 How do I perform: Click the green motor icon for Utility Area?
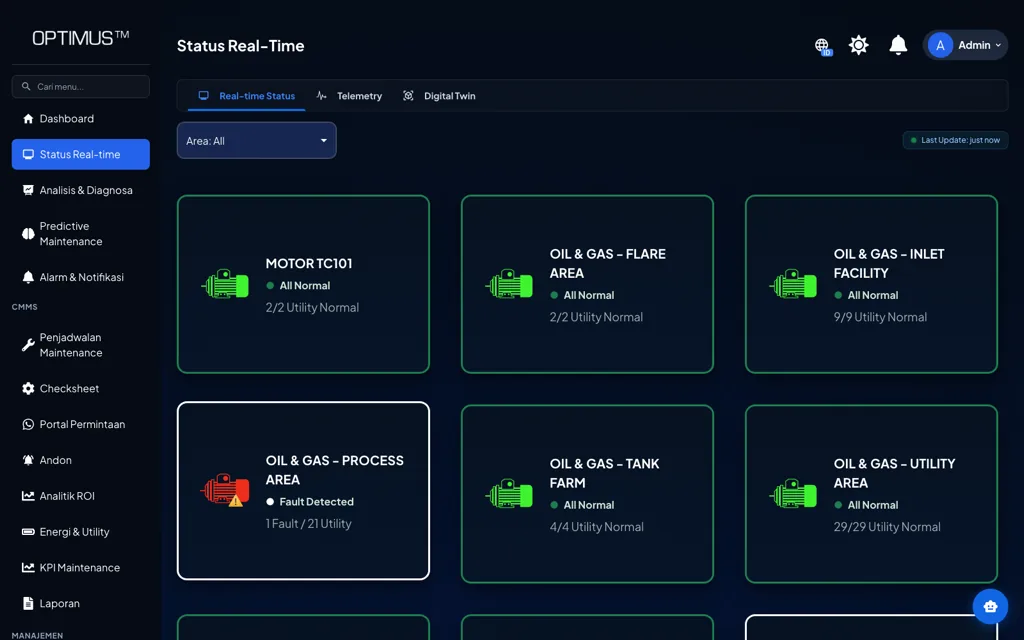[x=793, y=494]
